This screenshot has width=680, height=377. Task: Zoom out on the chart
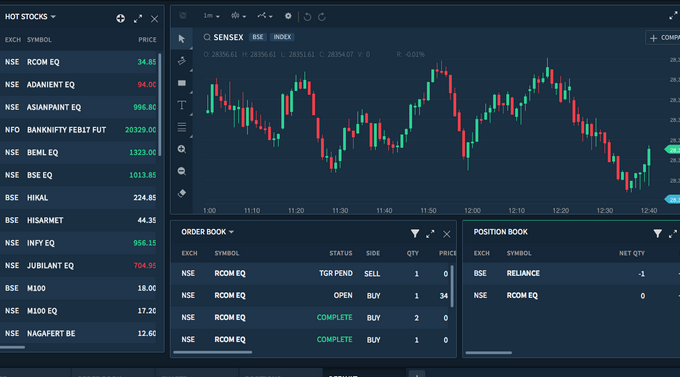(182, 171)
